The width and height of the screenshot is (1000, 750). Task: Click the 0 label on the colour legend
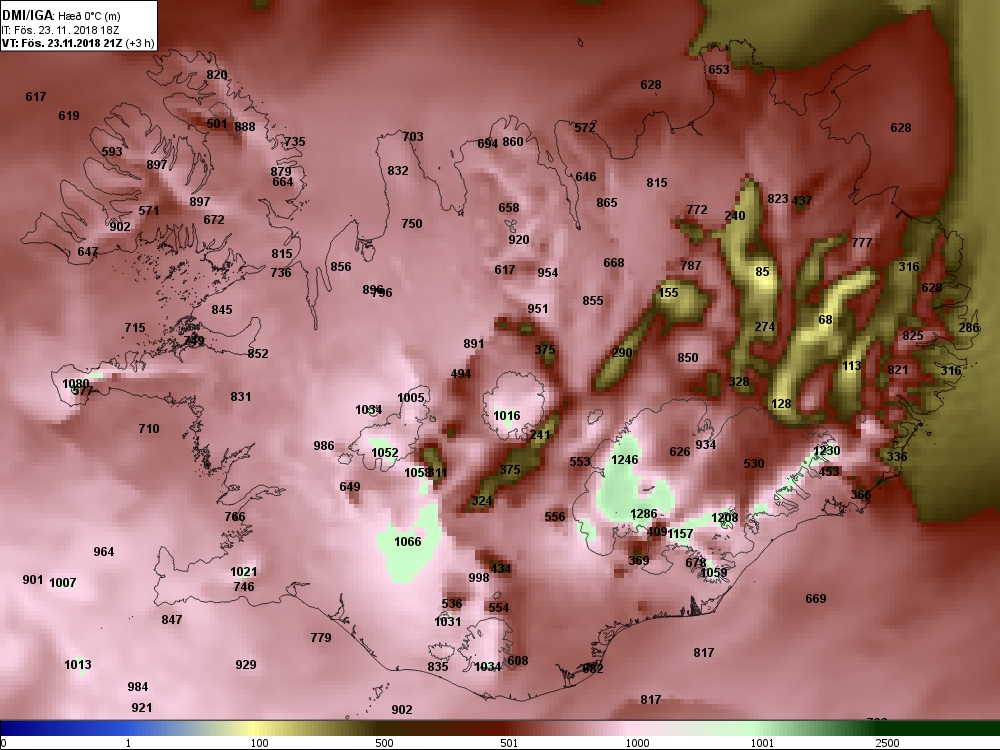click(4, 743)
